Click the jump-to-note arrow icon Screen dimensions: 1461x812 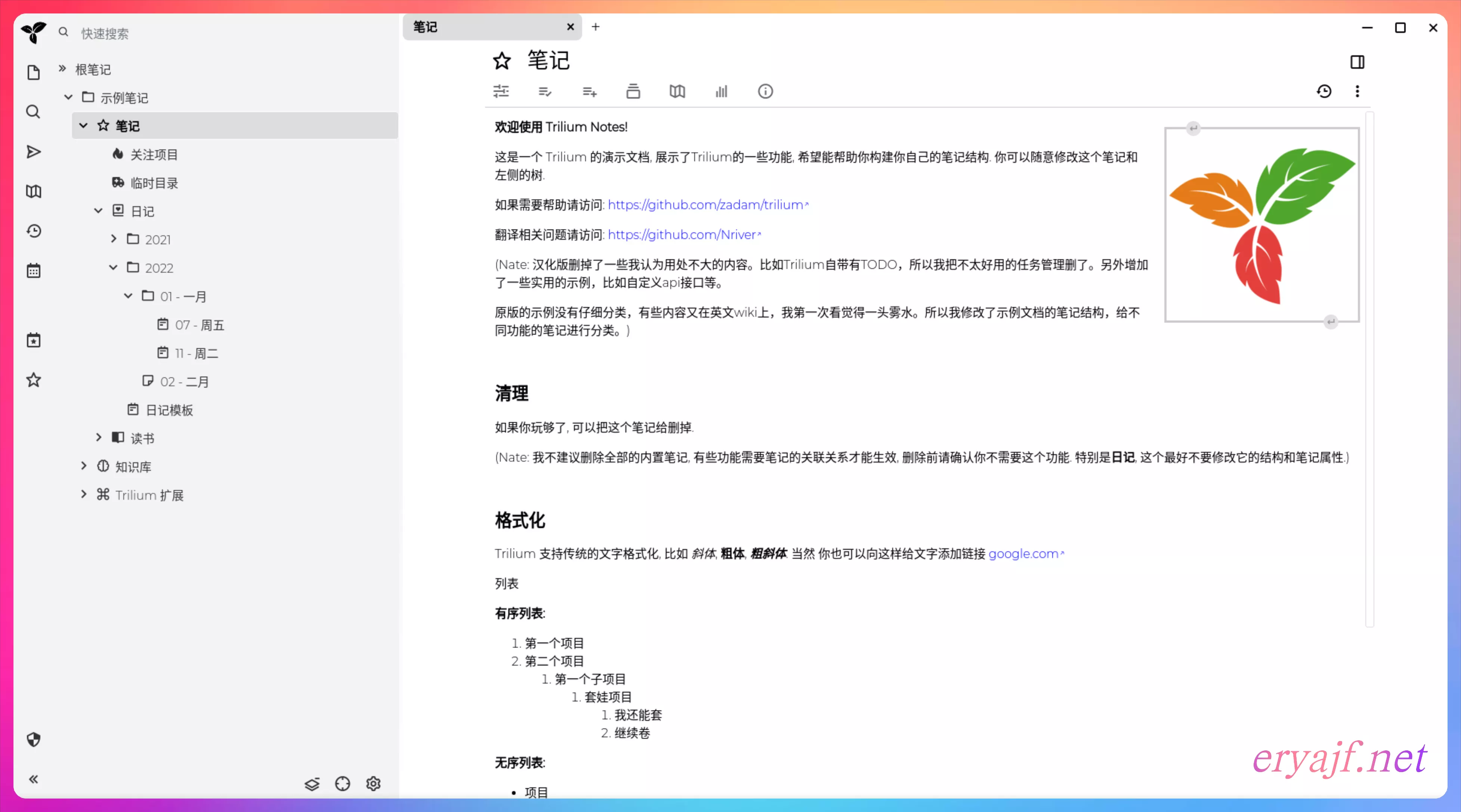pos(34,152)
